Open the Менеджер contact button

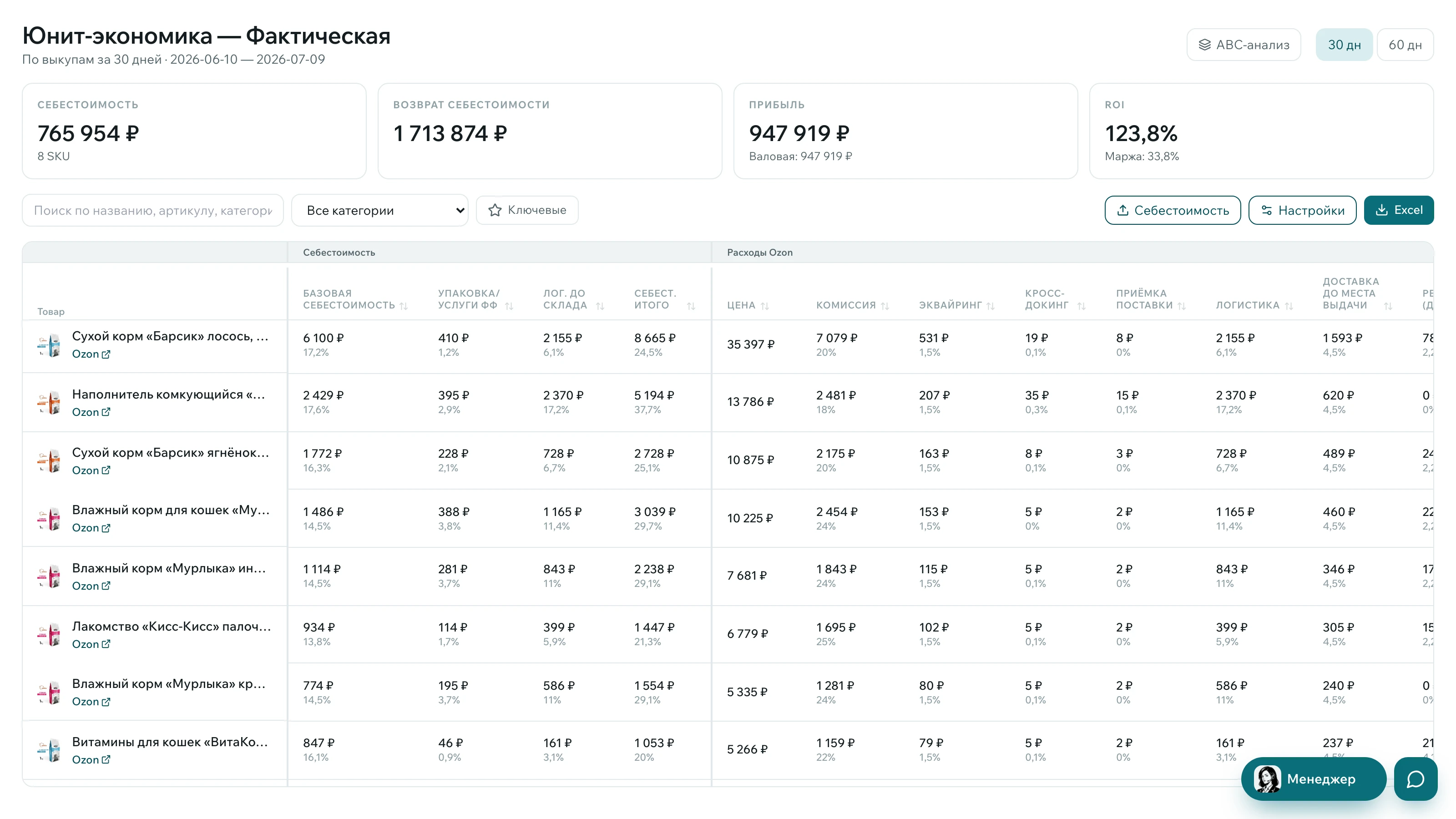tap(1314, 779)
